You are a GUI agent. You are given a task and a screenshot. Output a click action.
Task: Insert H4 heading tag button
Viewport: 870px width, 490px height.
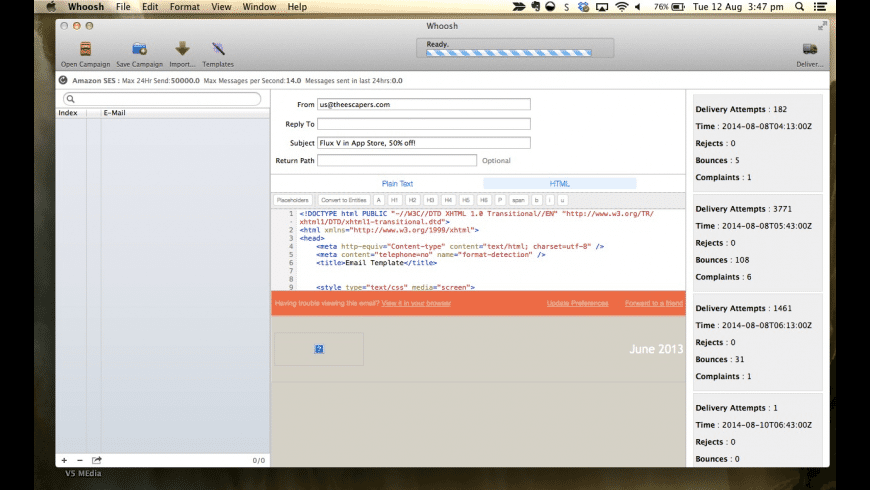(x=448, y=200)
